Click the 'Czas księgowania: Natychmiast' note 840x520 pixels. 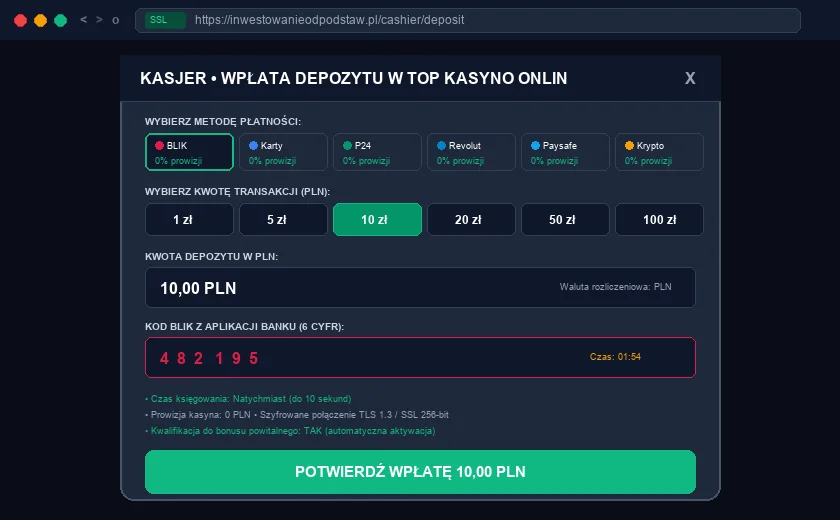[x=248, y=398]
